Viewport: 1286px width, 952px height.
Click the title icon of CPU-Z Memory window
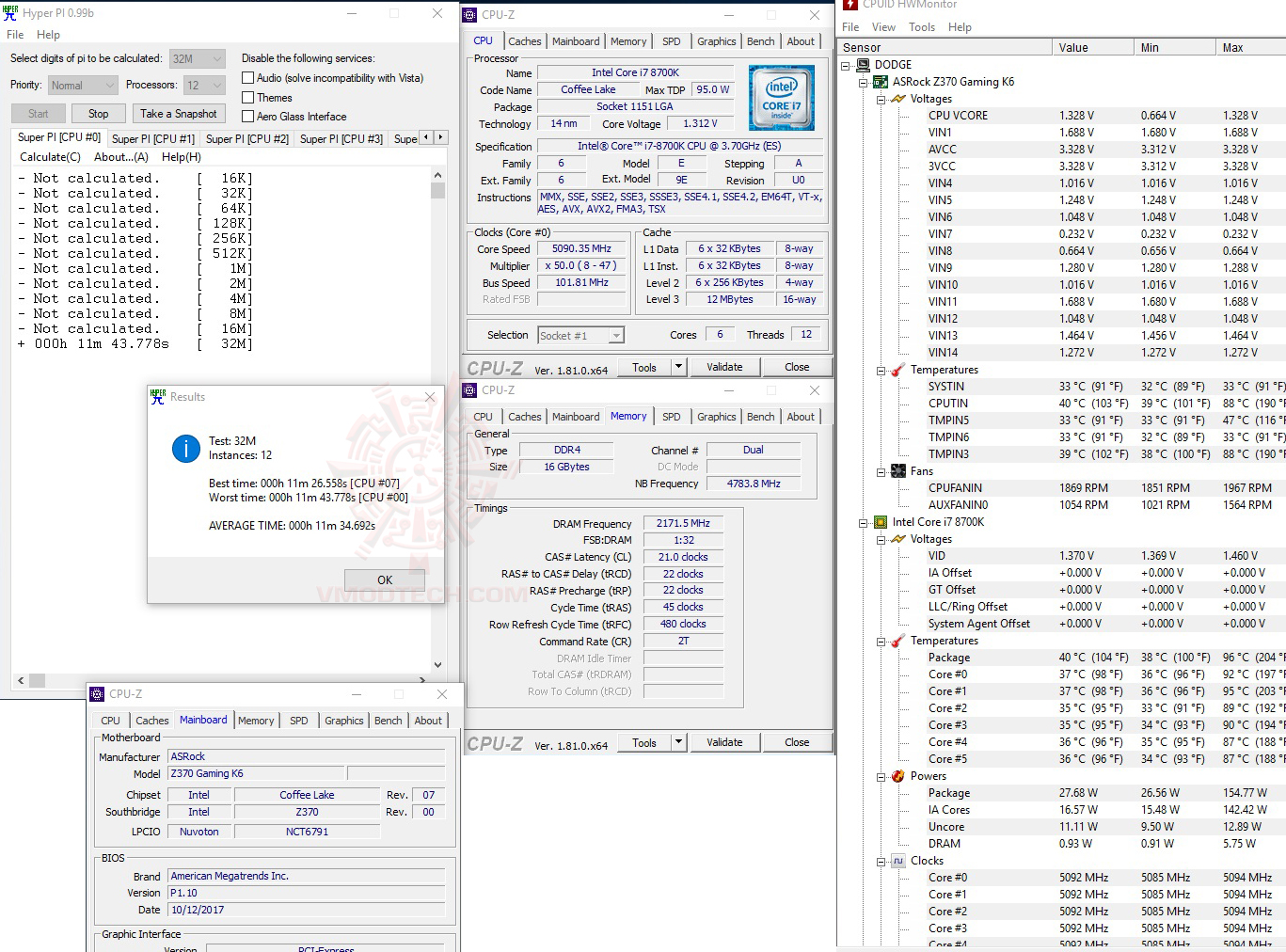(x=470, y=390)
